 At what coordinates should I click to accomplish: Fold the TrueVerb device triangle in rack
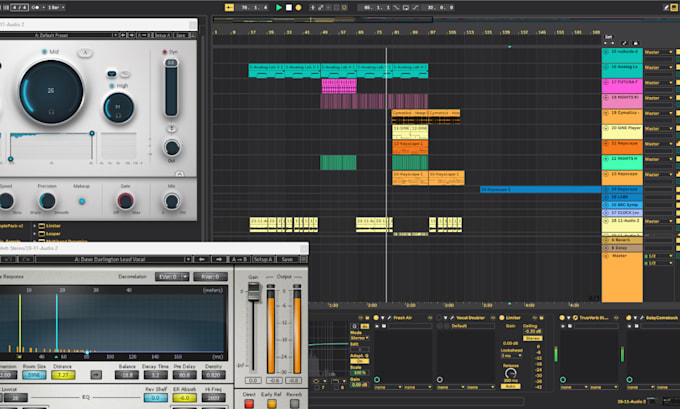point(569,318)
